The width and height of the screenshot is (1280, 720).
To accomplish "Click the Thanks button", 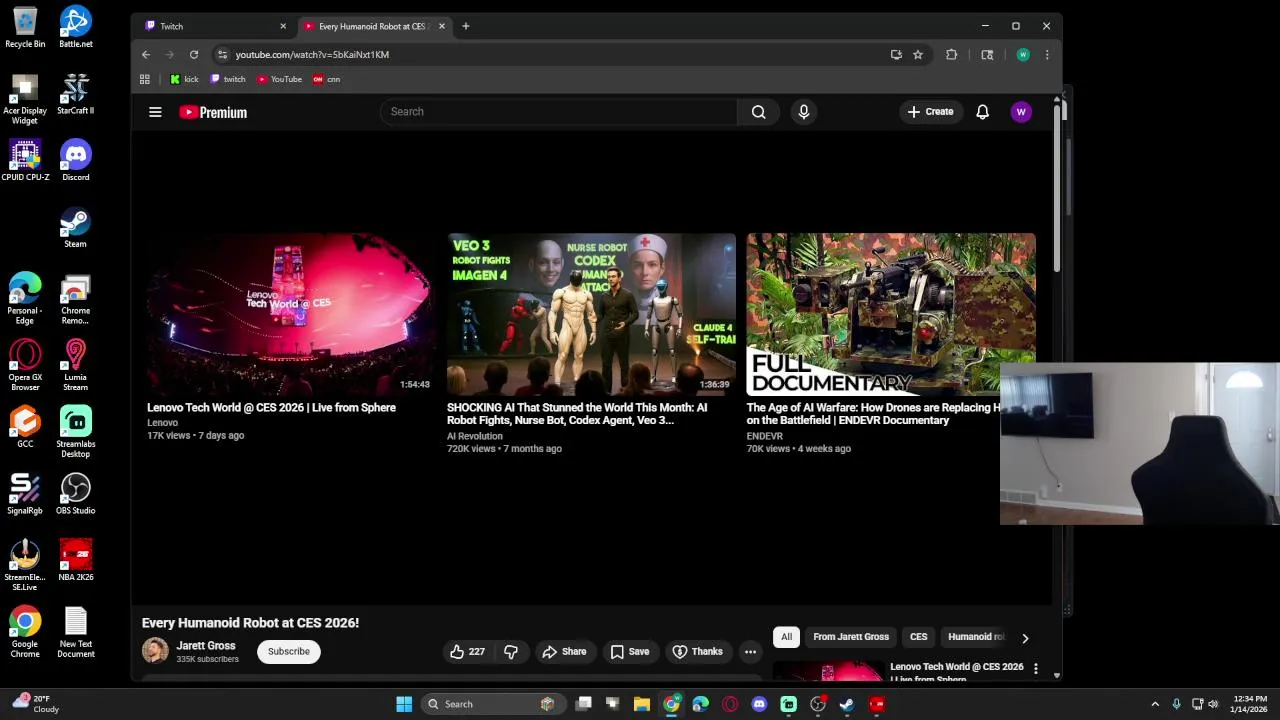I will click(x=697, y=652).
